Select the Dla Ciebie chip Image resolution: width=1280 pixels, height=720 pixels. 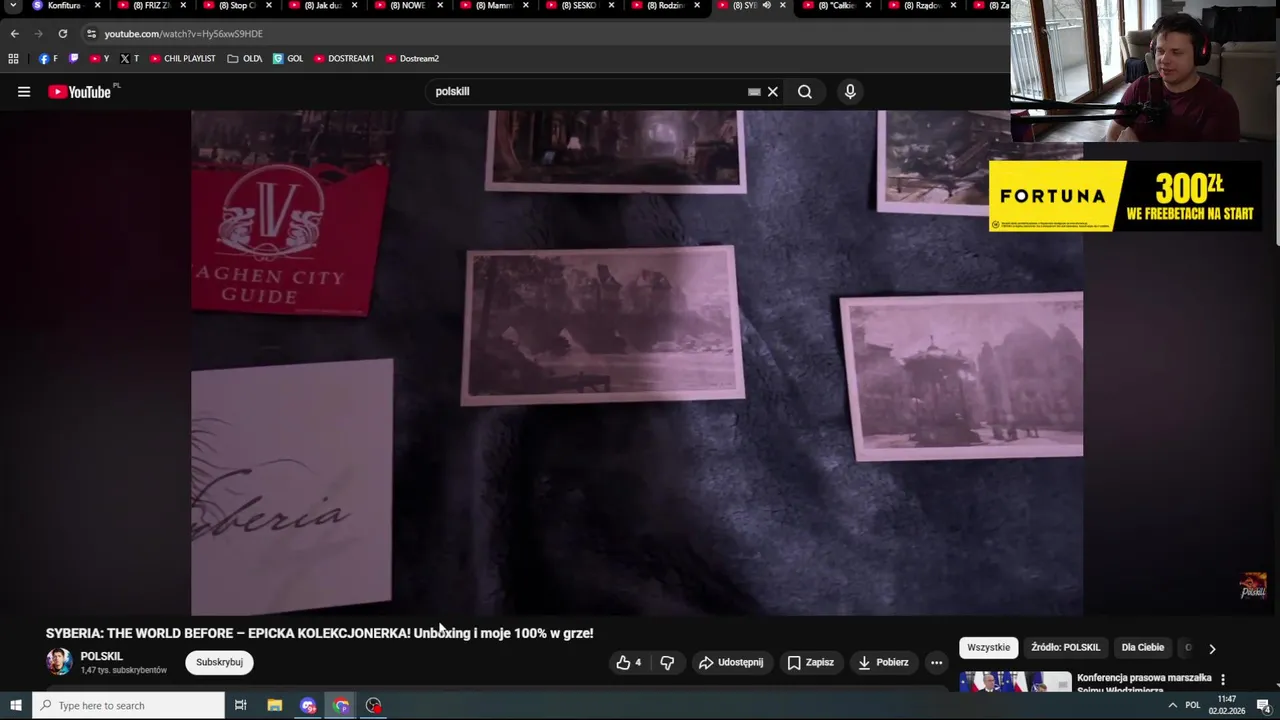(x=1142, y=647)
